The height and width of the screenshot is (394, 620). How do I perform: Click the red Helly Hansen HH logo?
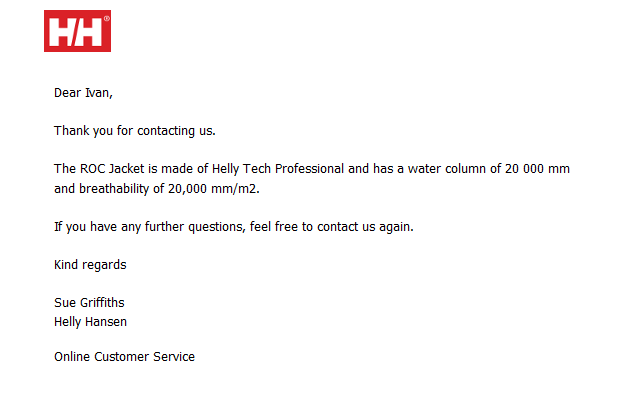78,31
